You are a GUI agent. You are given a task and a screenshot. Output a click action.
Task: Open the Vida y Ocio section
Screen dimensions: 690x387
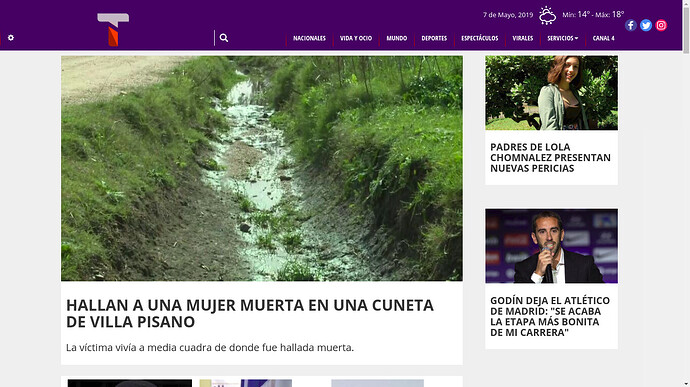point(356,38)
